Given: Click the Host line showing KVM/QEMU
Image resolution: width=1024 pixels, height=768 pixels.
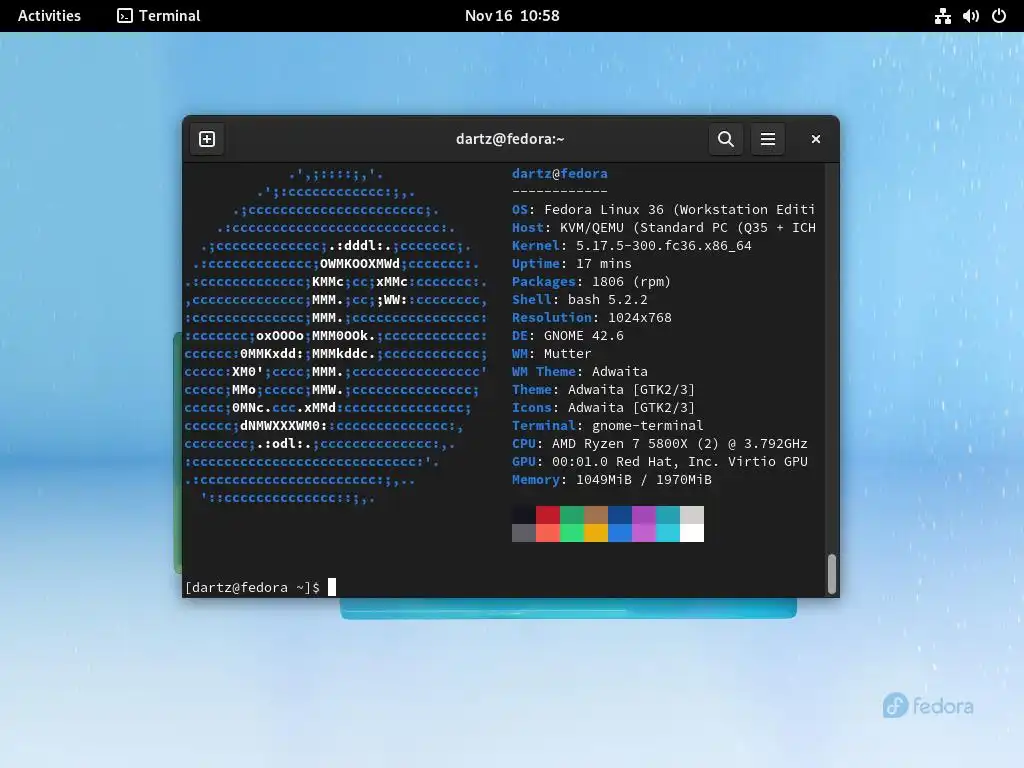Looking at the screenshot, I should [664, 227].
